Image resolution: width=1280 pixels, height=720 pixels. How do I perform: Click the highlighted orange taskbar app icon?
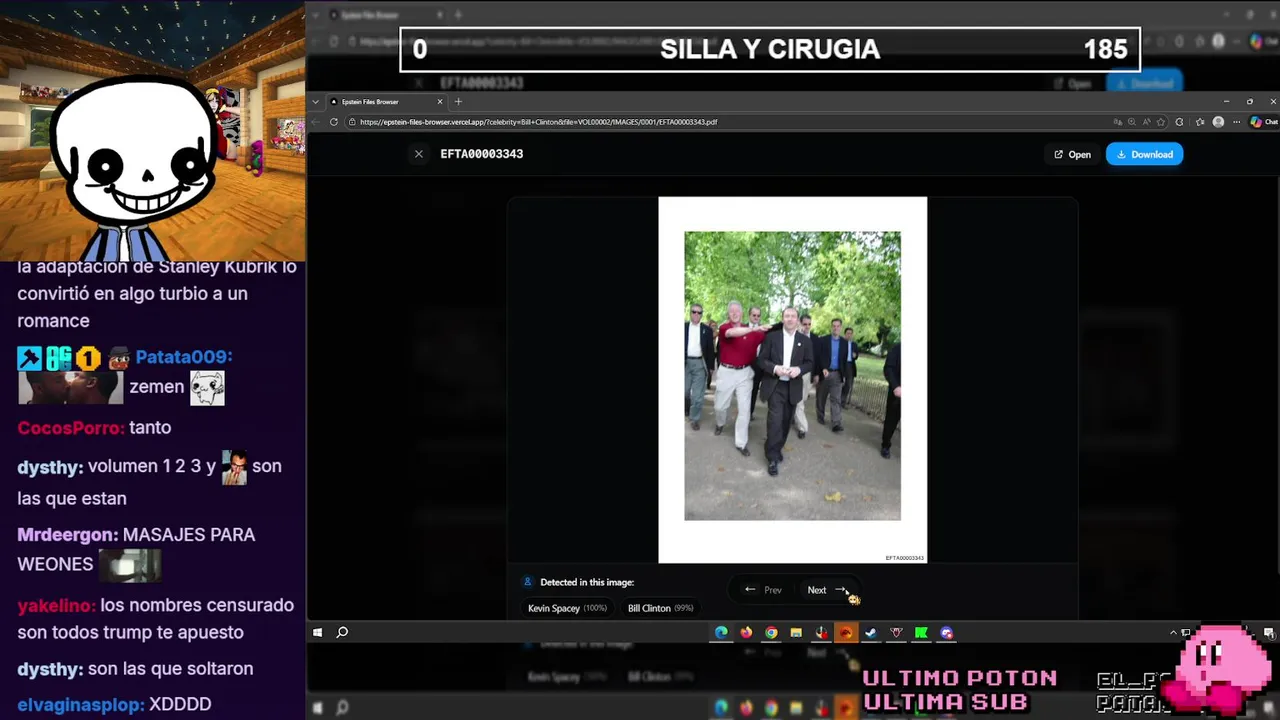click(x=846, y=632)
